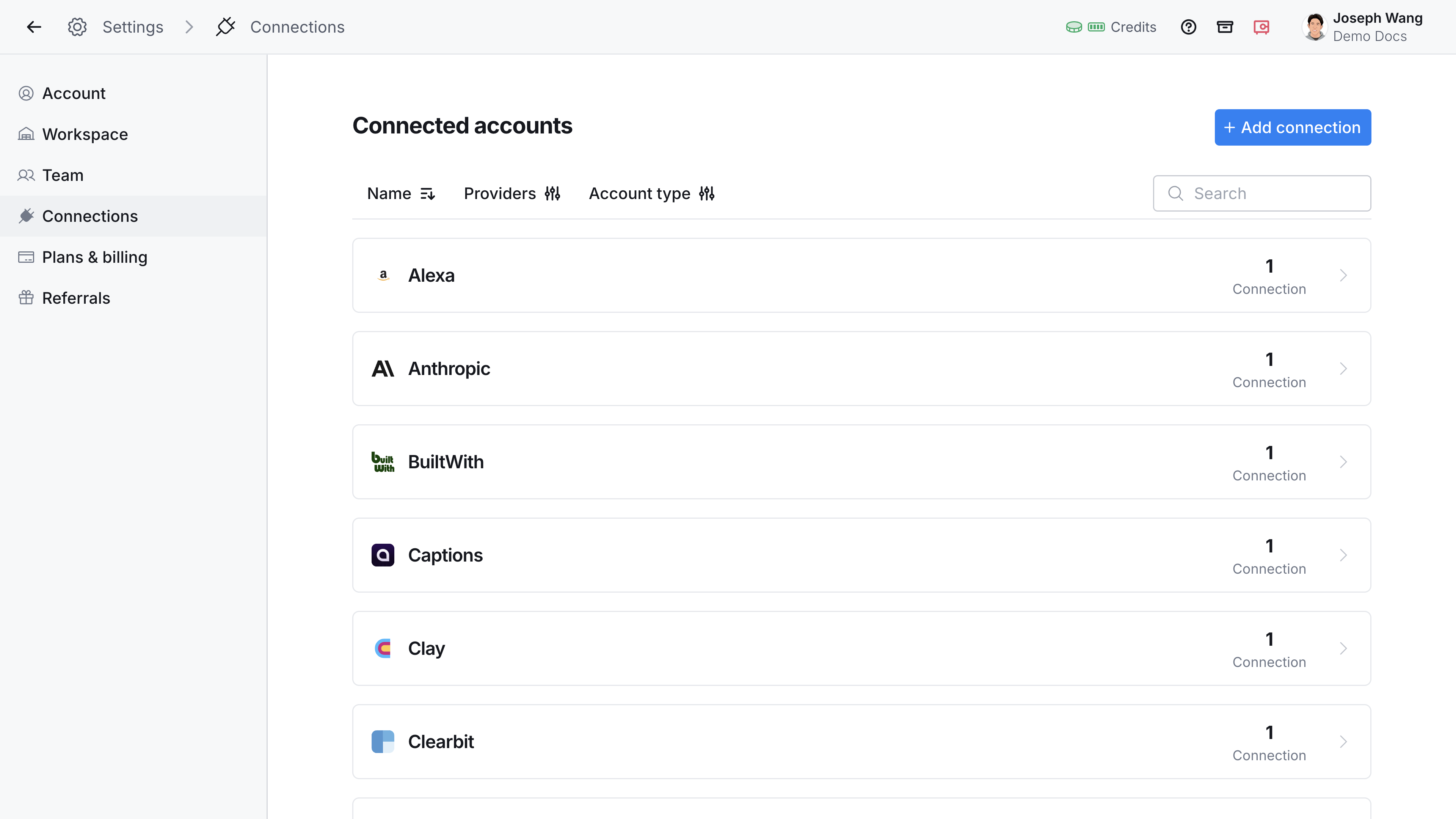Viewport: 1456px width, 819px height.
Task: Click the Alexa provider name
Action: [431, 275]
